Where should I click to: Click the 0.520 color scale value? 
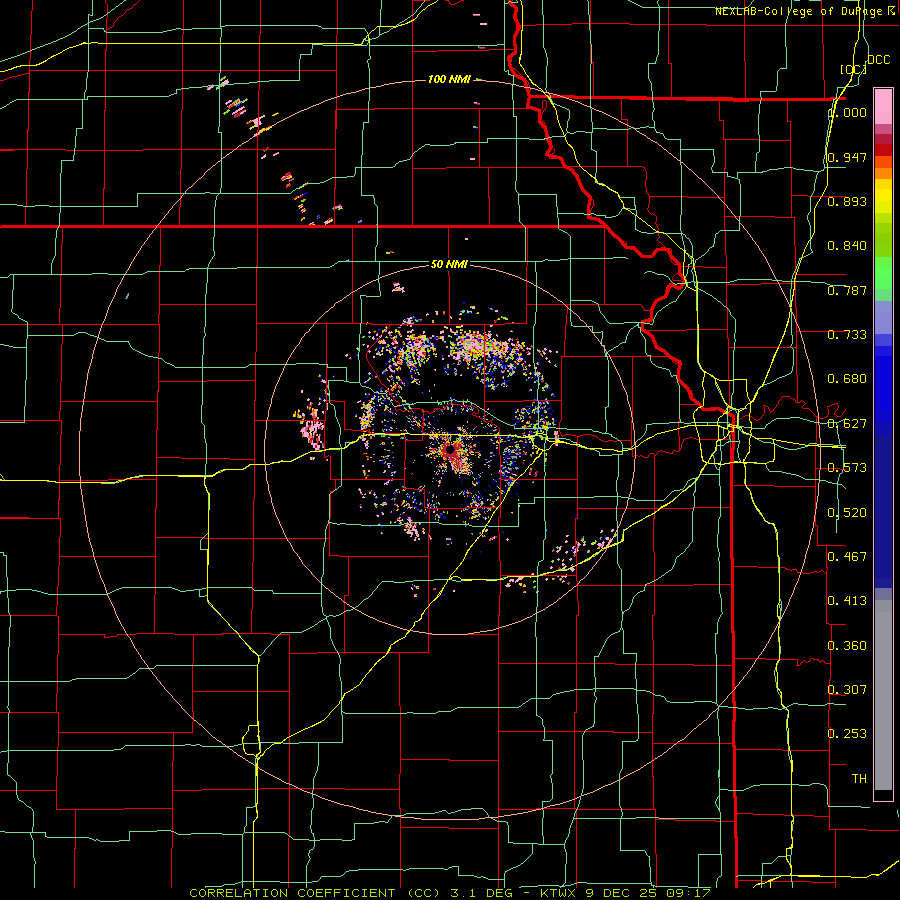tap(847, 513)
